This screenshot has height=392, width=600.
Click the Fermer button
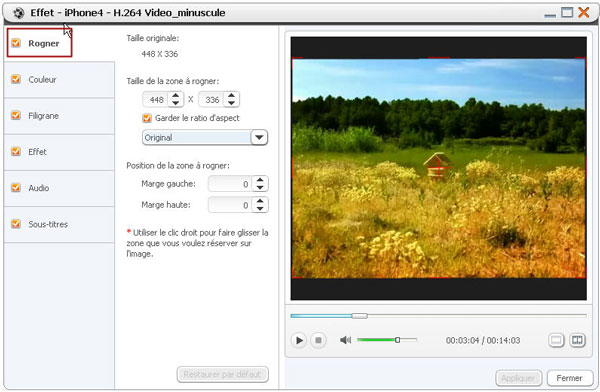tap(569, 378)
